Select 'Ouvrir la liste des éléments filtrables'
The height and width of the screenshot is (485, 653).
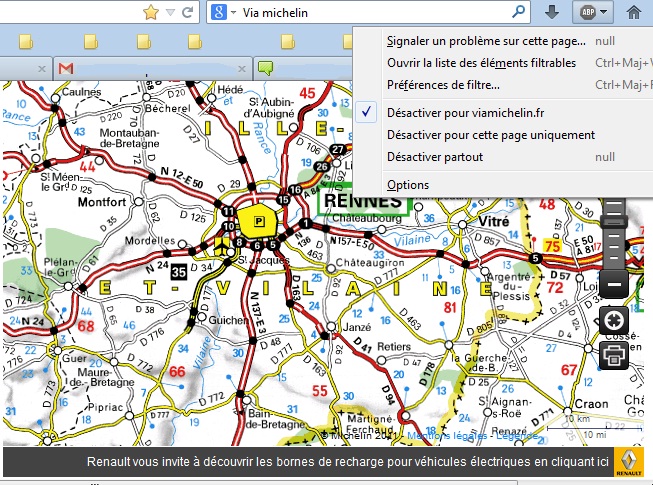pyautogui.click(x=481, y=63)
